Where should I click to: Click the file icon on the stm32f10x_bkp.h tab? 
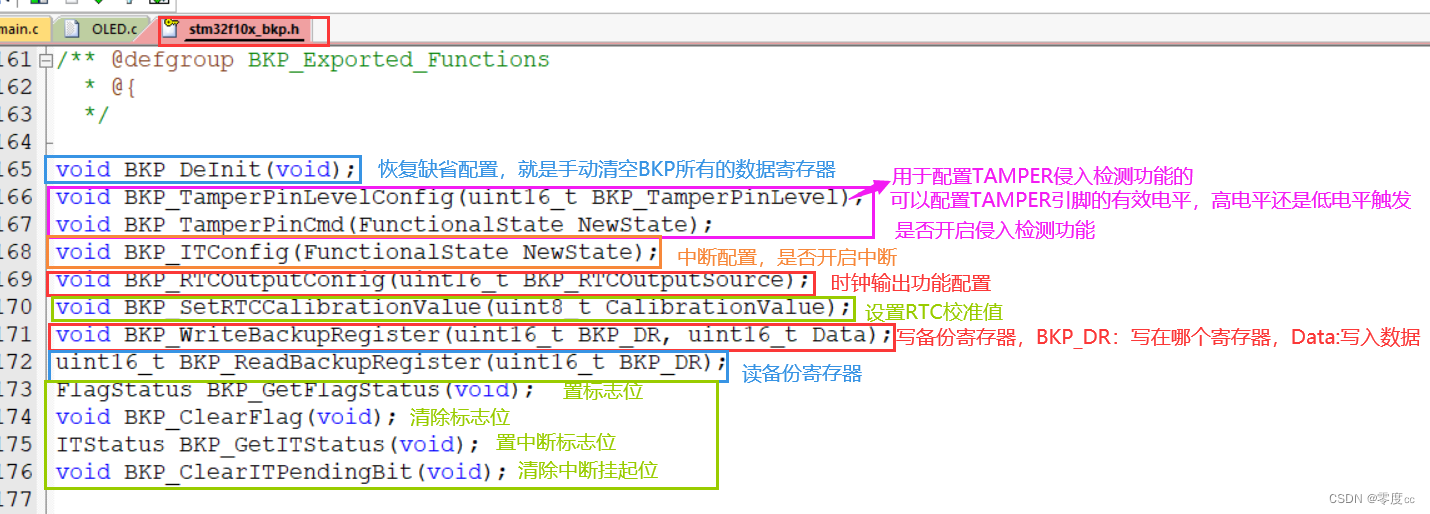pyautogui.click(x=169, y=29)
